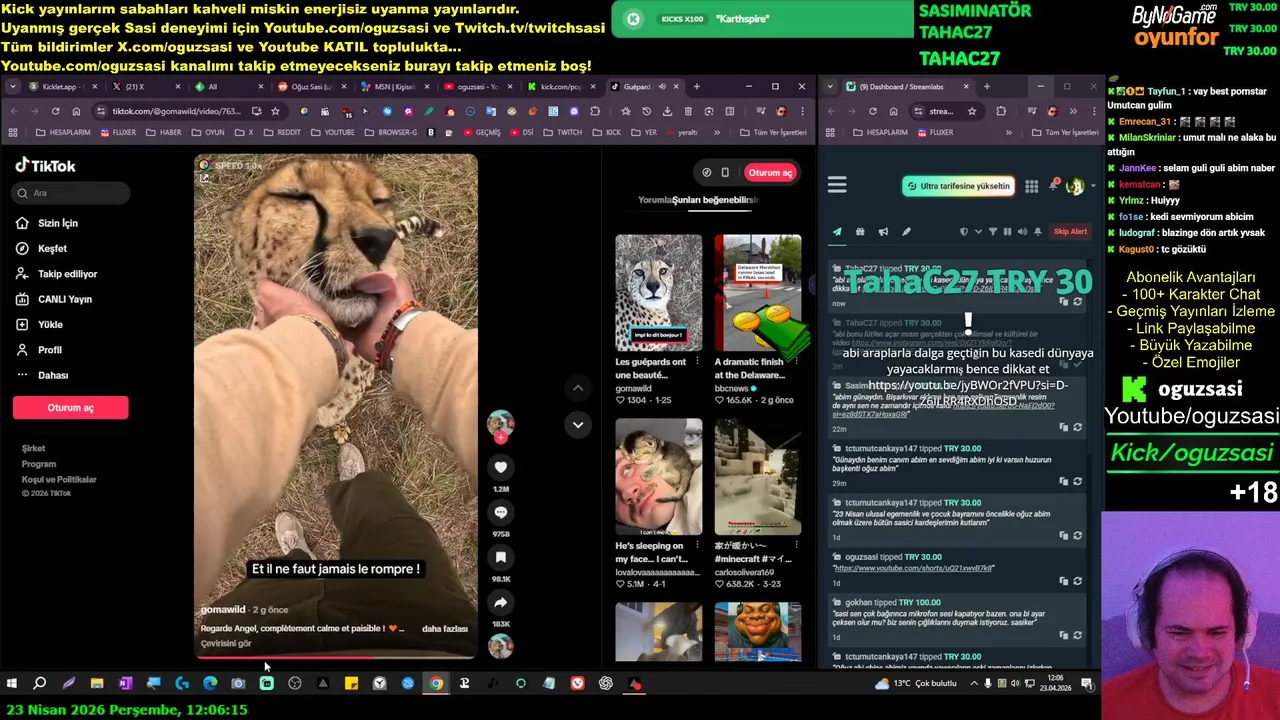The width and height of the screenshot is (1280, 720).
Task: Expand caption with daha fazlası
Action: tap(445, 629)
